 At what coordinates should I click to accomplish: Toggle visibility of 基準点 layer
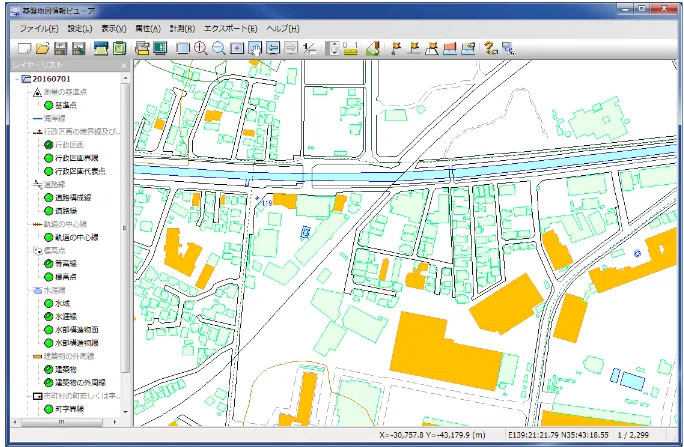click(x=49, y=105)
